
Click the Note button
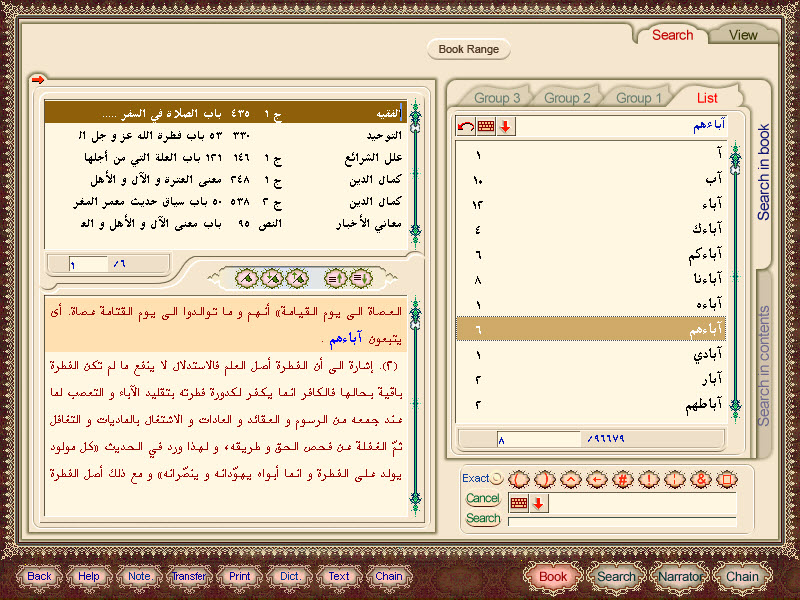pyautogui.click(x=139, y=576)
